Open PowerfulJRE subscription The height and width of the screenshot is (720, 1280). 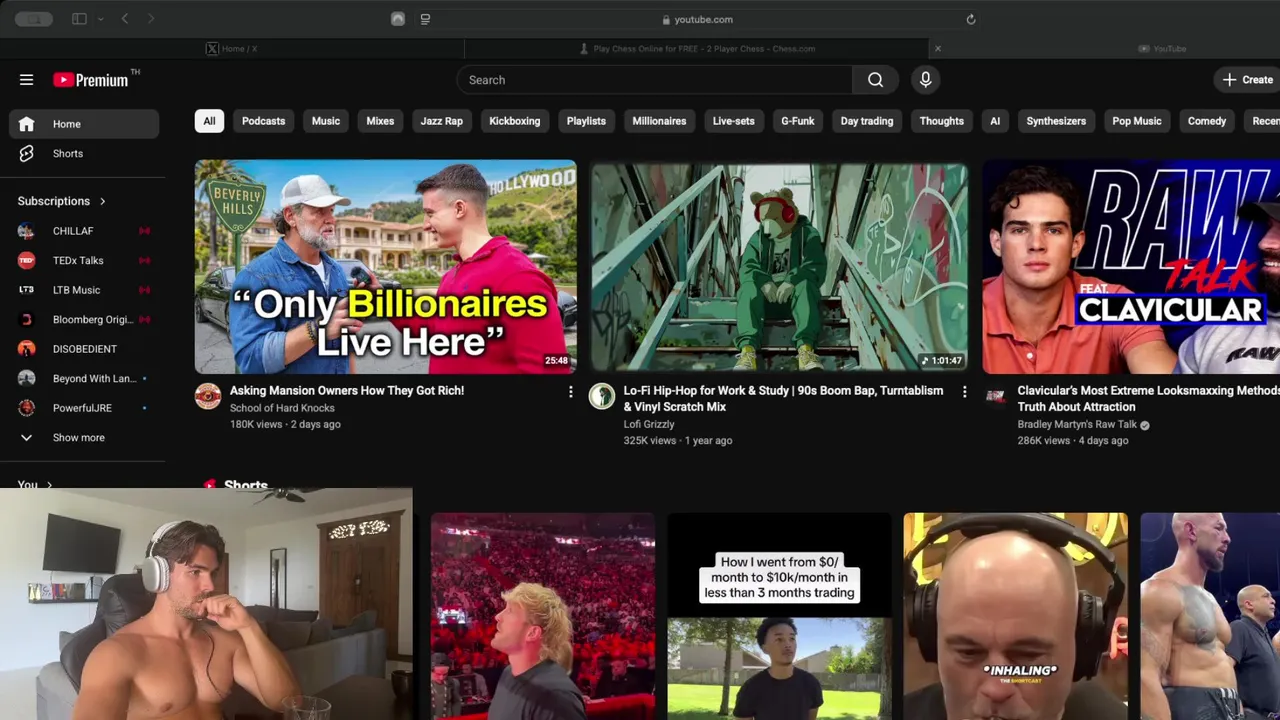(x=84, y=408)
